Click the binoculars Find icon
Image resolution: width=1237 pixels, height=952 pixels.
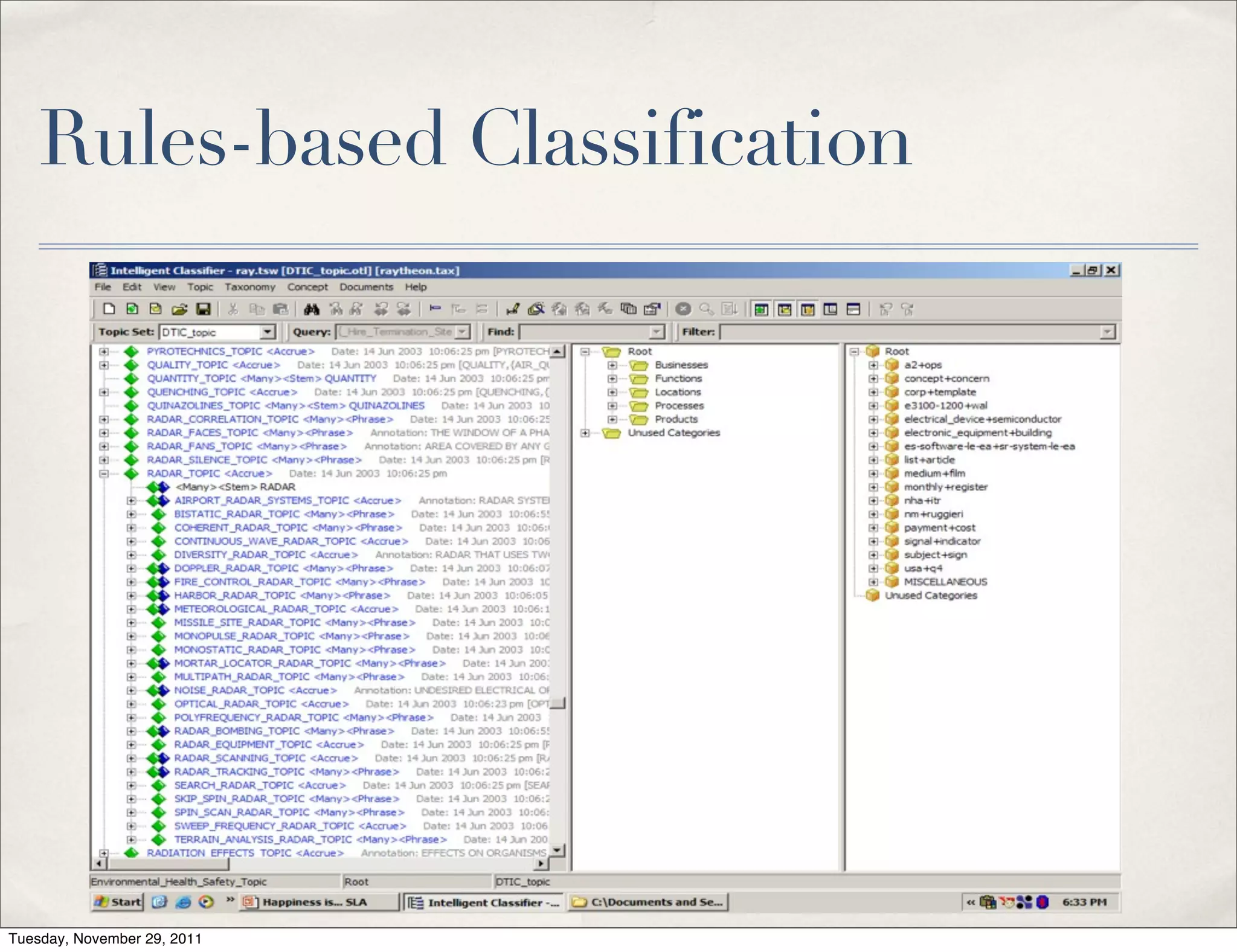pyautogui.click(x=312, y=309)
